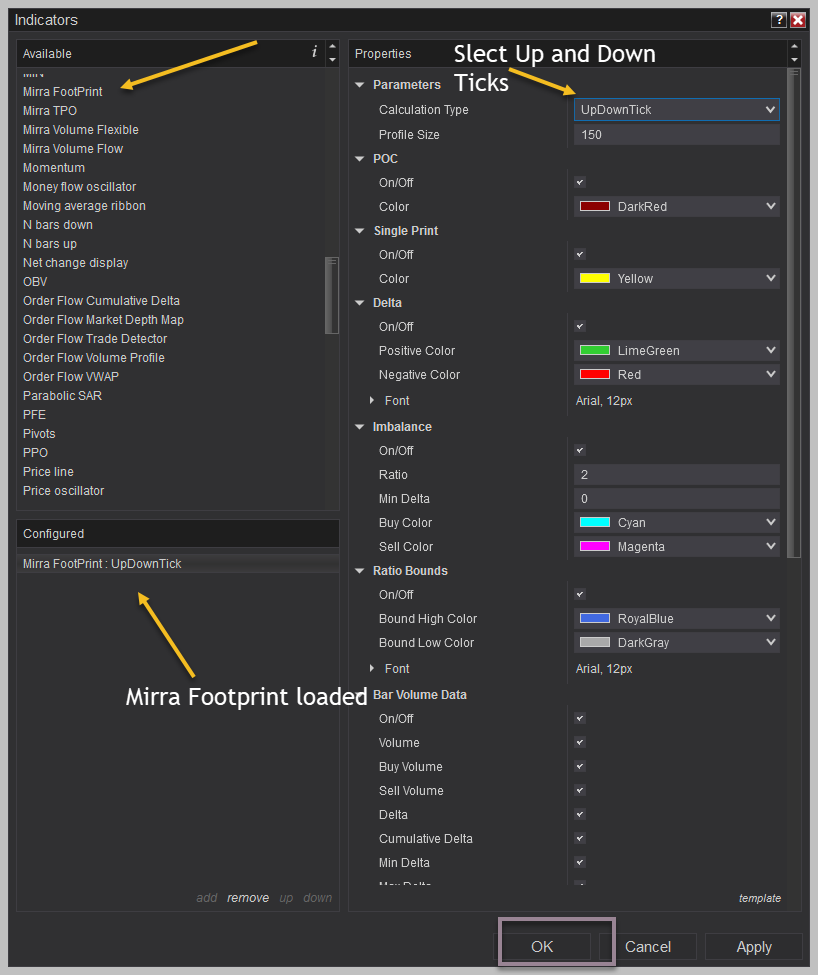
Task: Uncheck the Sell Volume checkbox
Action: 580,790
